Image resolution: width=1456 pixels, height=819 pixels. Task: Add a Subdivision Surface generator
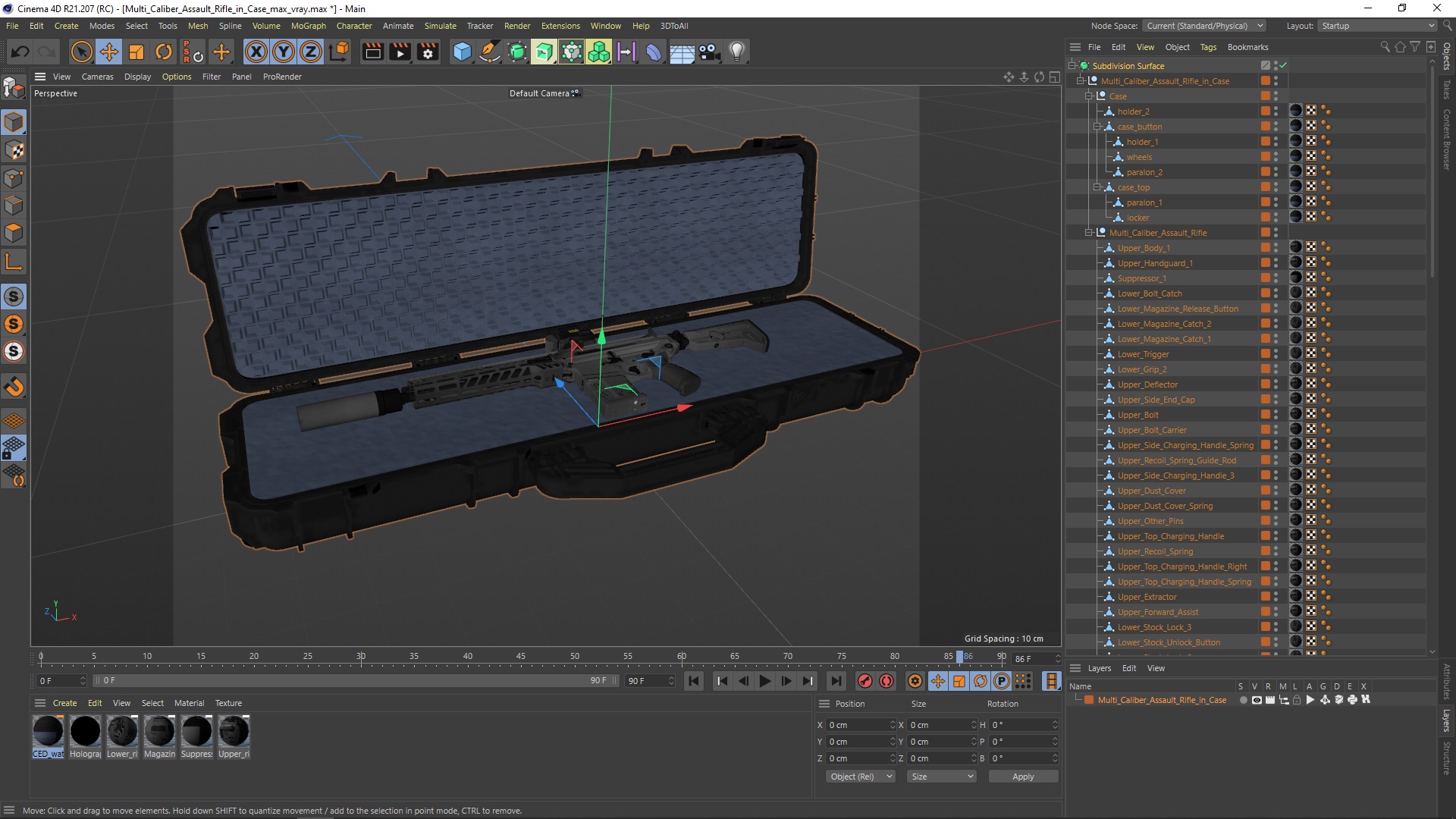click(x=517, y=52)
